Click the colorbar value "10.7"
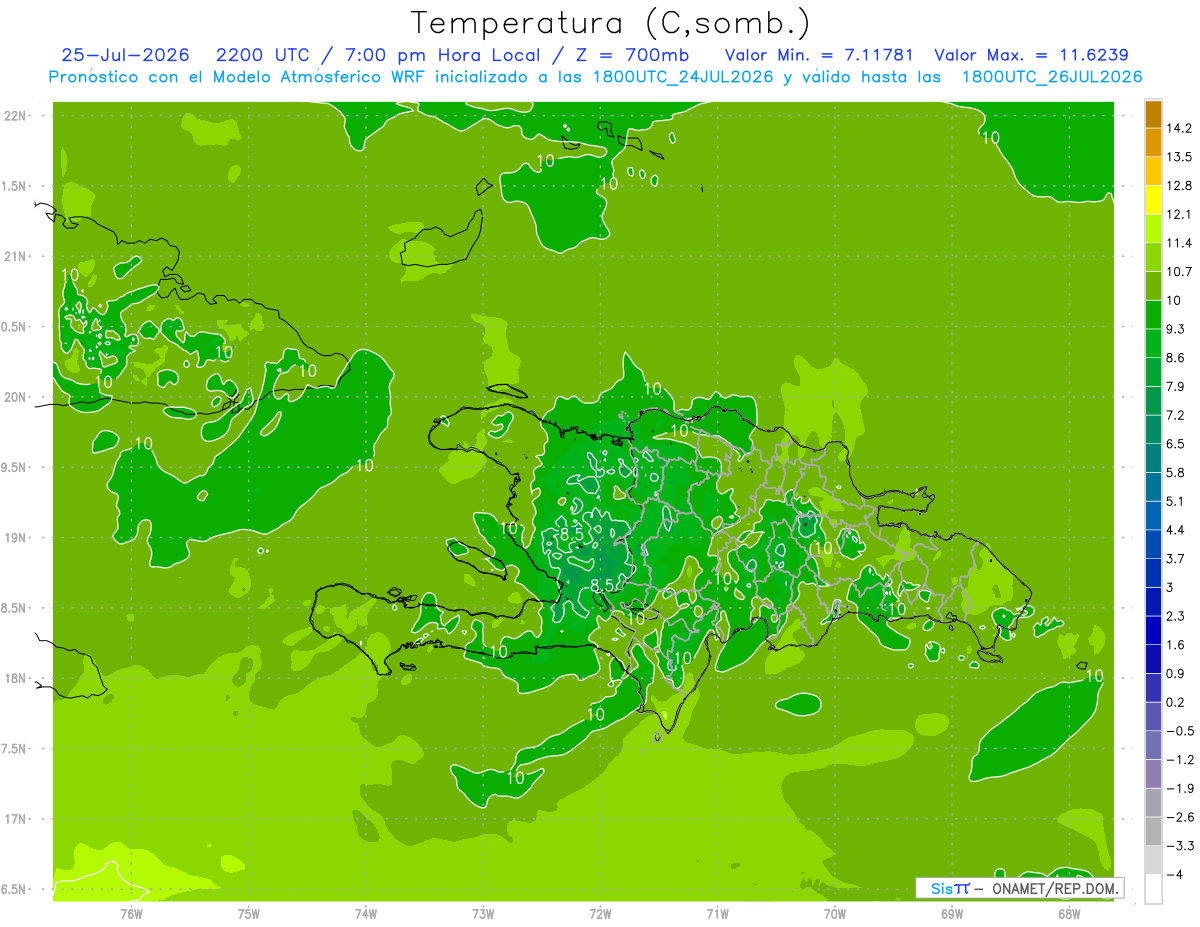This screenshot has width=1200, height=927. (1179, 272)
